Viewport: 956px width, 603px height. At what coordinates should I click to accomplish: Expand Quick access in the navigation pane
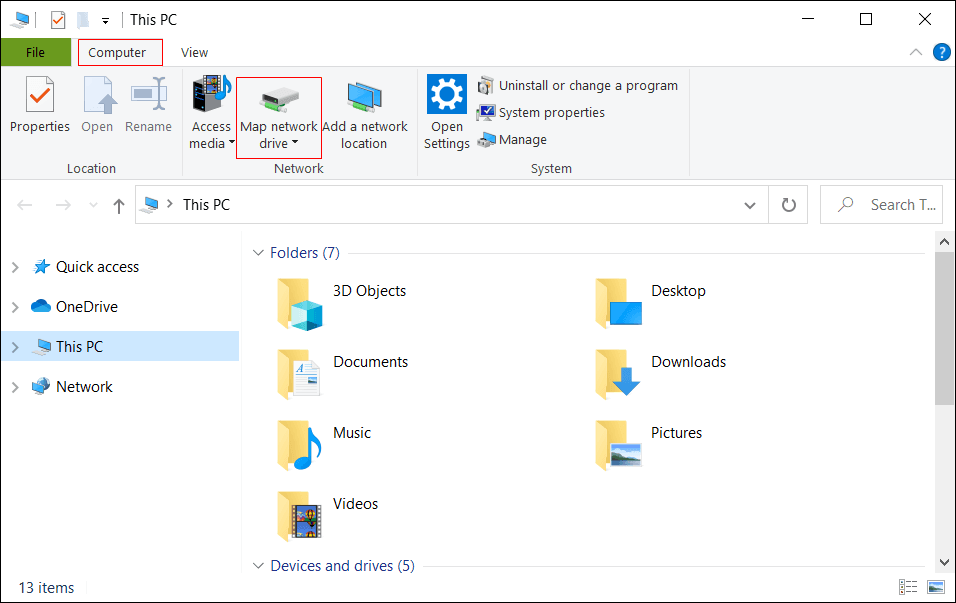[15, 267]
